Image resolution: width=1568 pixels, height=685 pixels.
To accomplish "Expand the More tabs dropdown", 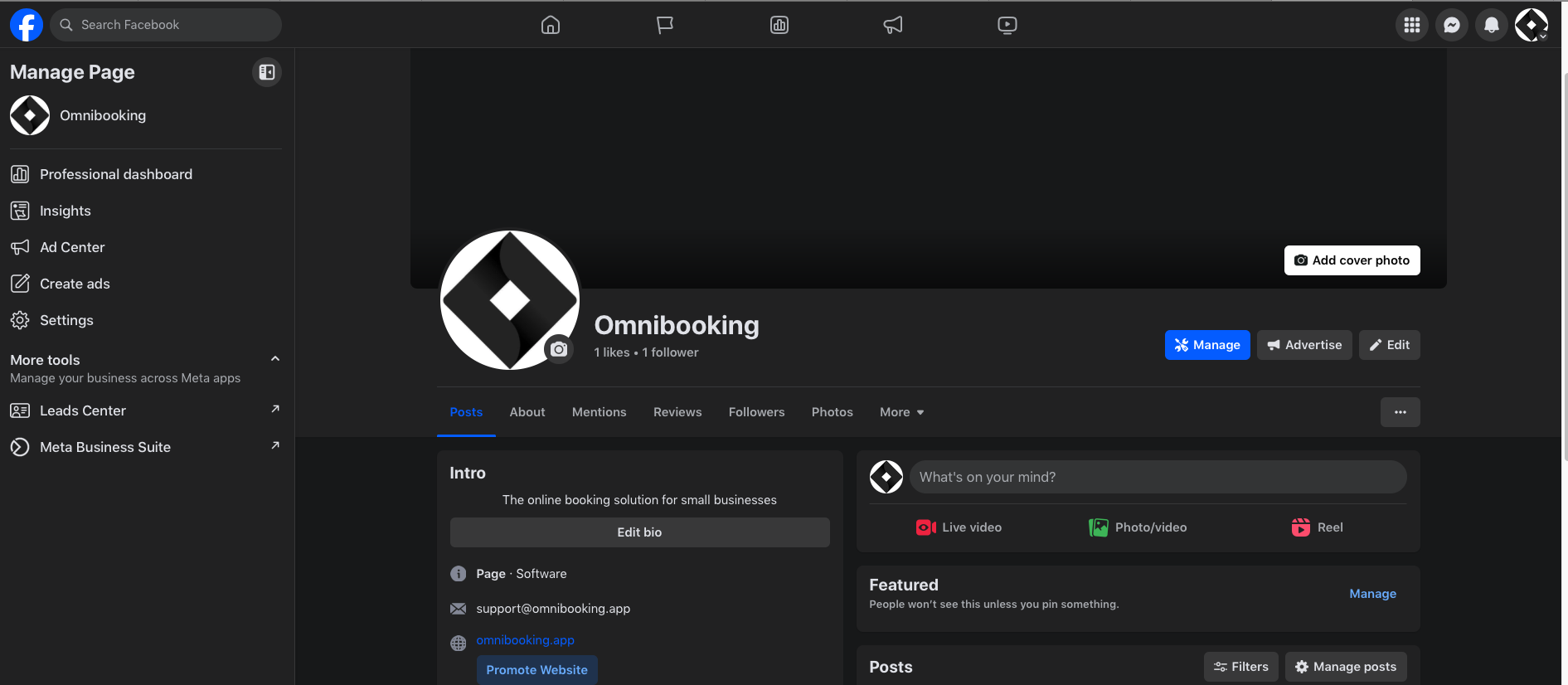I will tap(901, 412).
